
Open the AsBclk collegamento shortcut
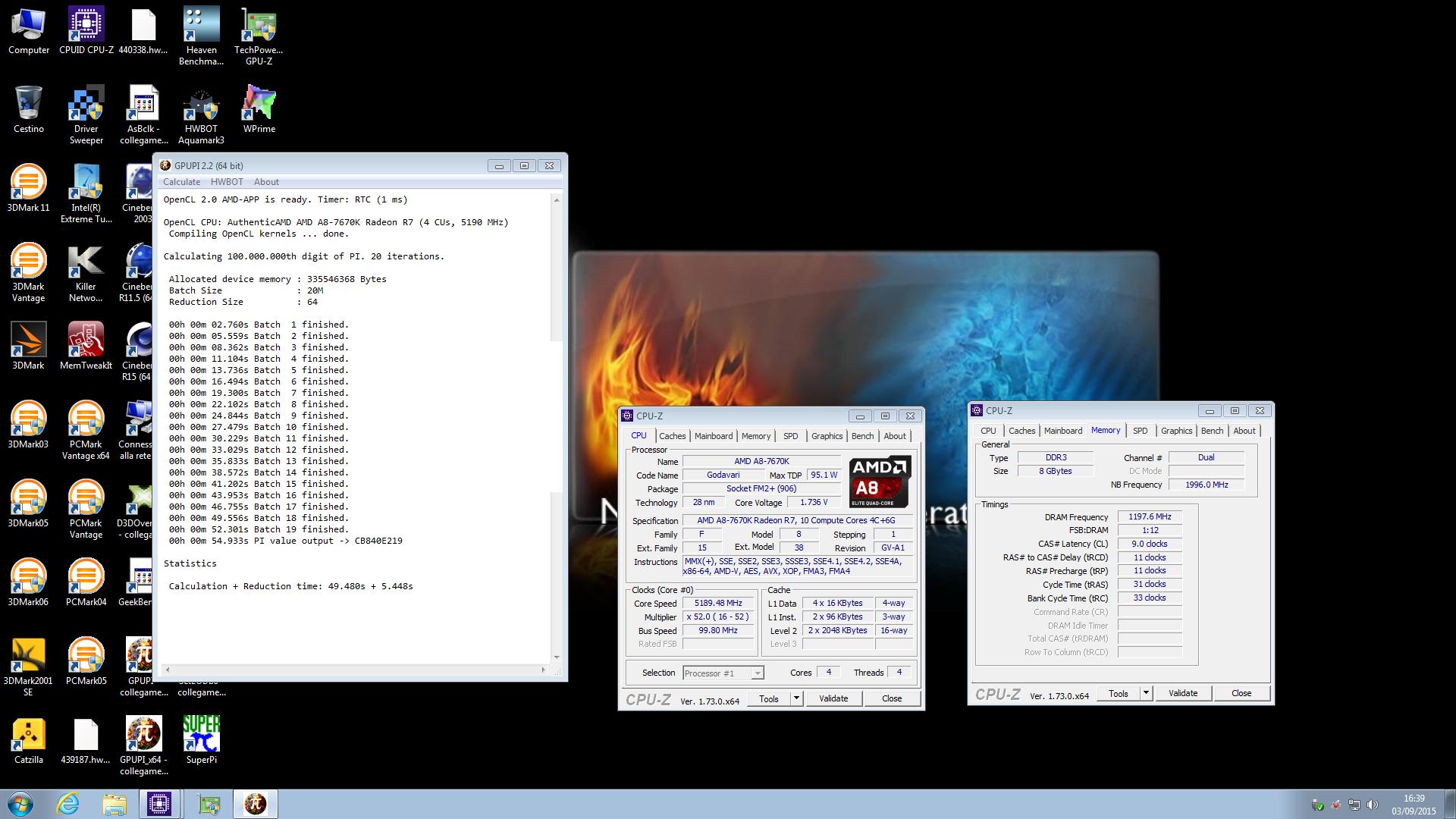click(x=143, y=115)
